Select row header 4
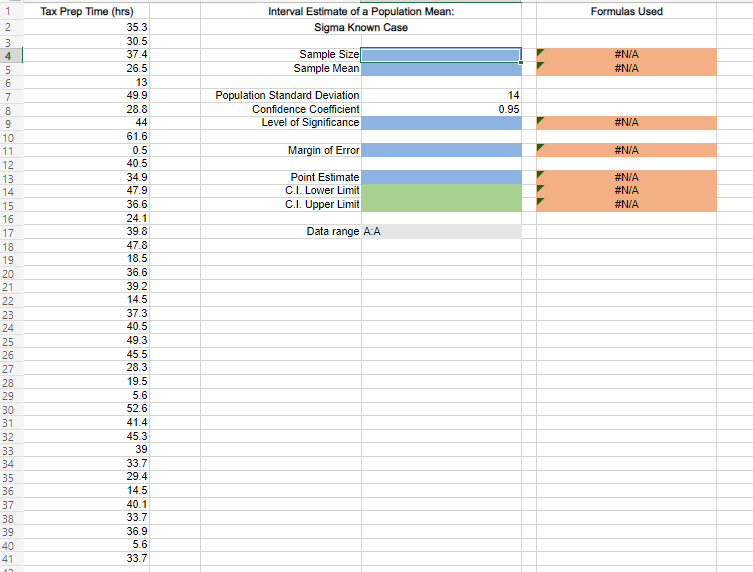This screenshot has width=753, height=572. pyautogui.click(x=11, y=55)
